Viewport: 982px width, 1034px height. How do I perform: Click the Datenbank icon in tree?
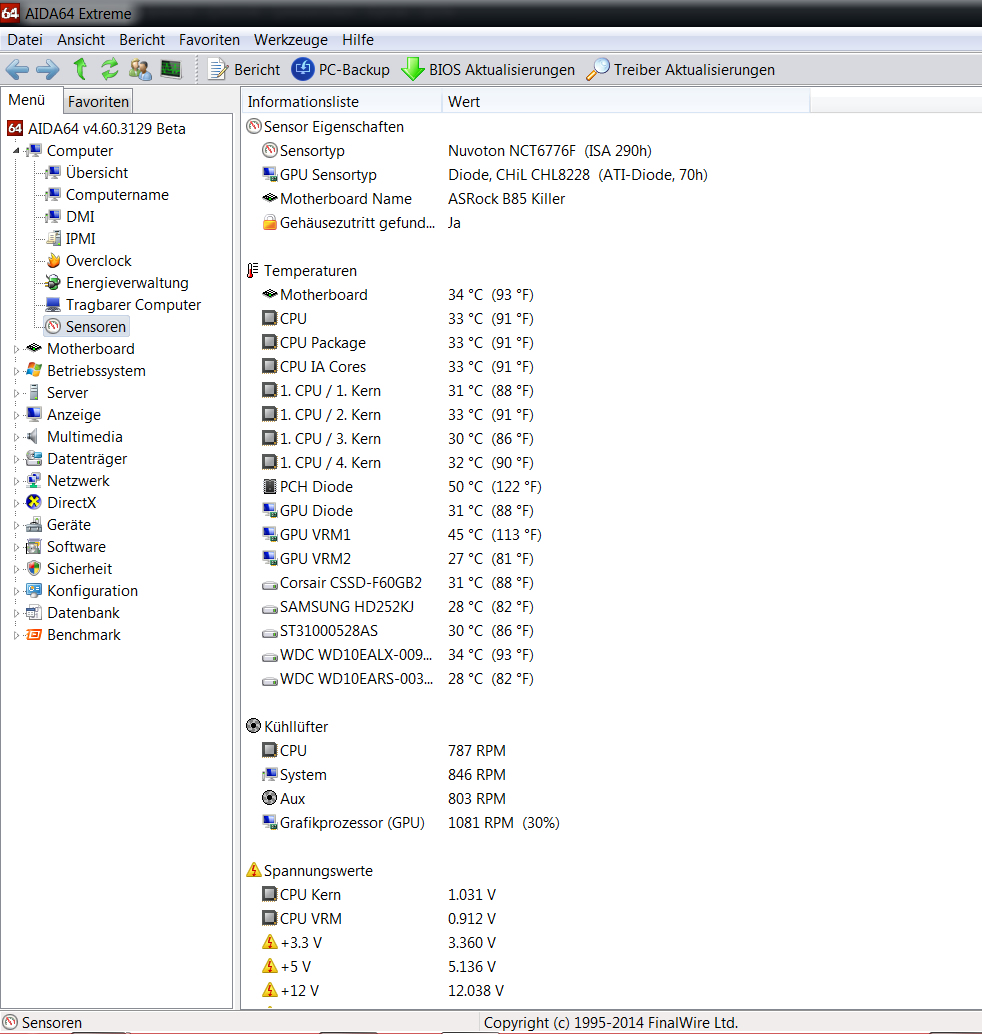click(x=34, y=613)
